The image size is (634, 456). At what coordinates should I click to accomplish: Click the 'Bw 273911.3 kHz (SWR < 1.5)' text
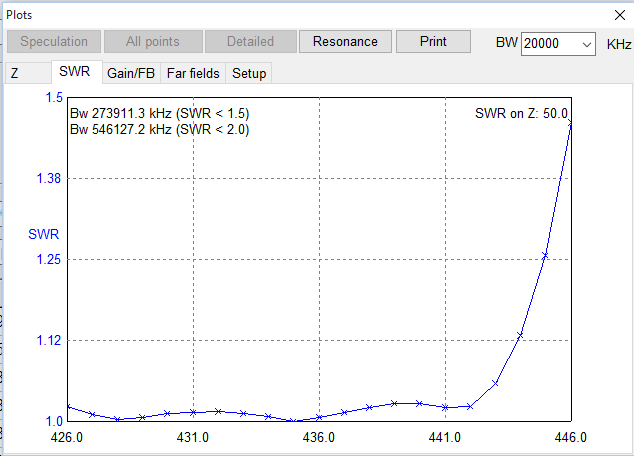click(160, 113)
